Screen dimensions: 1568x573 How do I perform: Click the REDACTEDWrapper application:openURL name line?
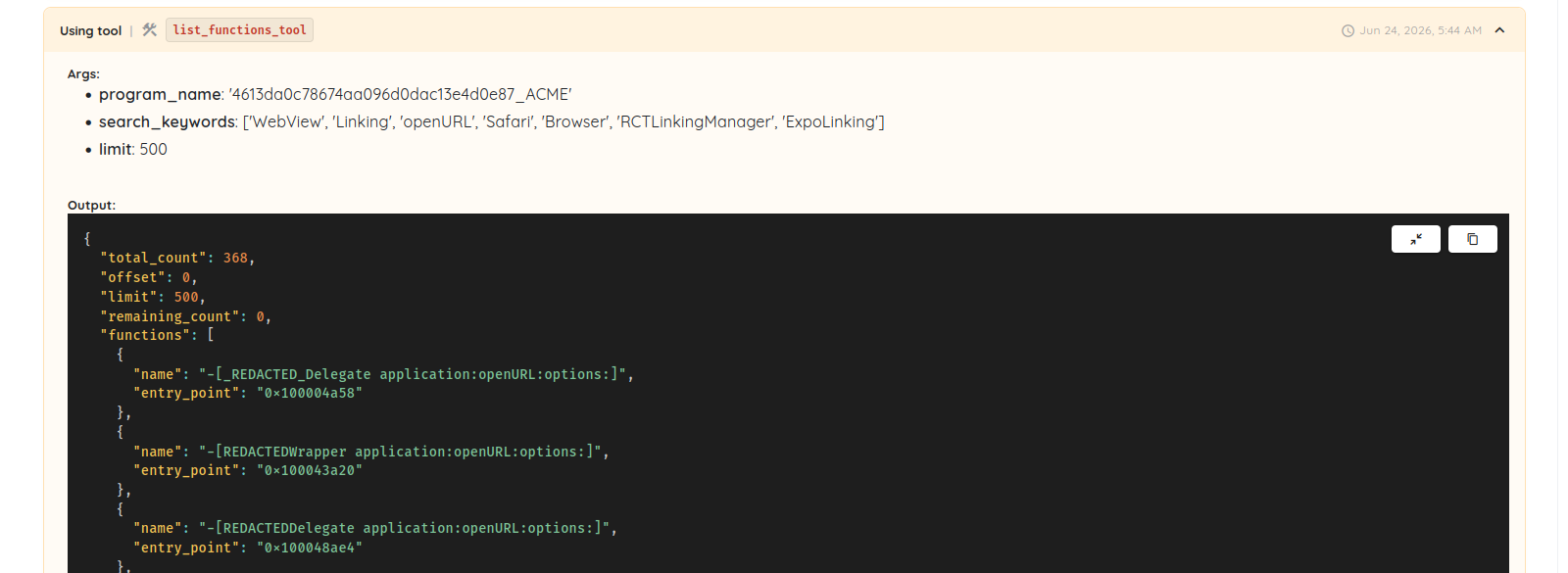point(371,452)
